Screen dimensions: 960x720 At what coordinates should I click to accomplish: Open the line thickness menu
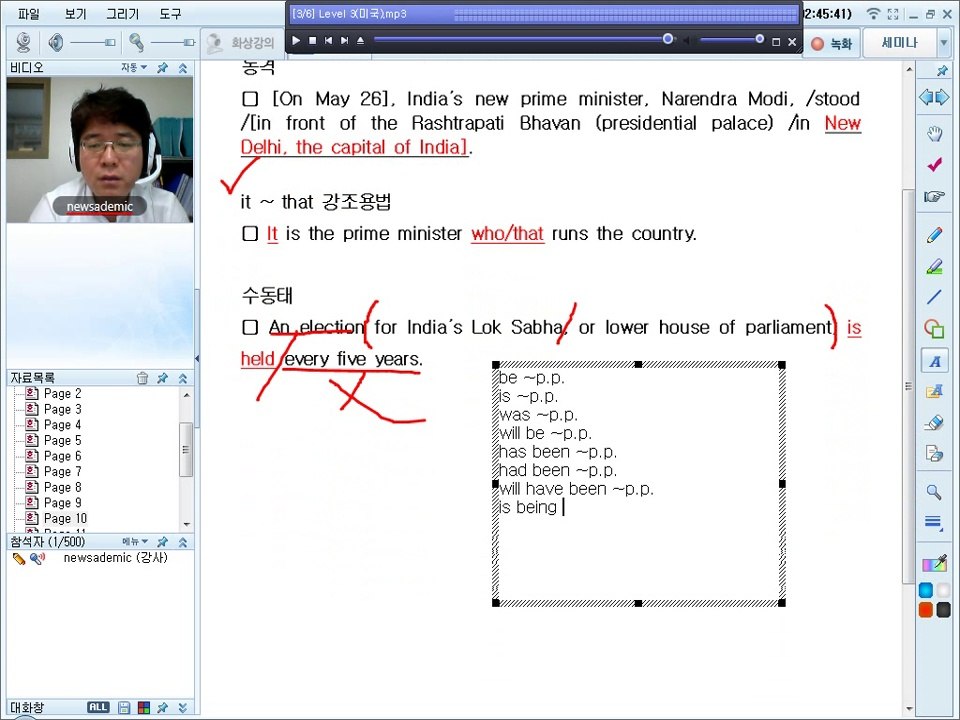click(x=934, y=522)
